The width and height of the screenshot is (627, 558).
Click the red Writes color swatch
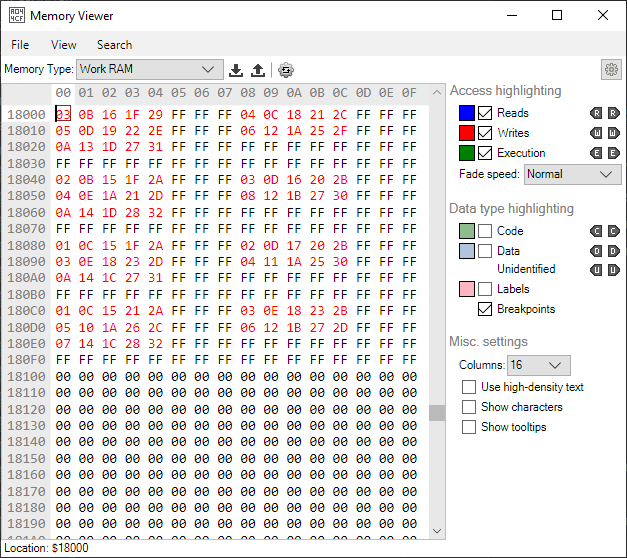click(467, 133)
